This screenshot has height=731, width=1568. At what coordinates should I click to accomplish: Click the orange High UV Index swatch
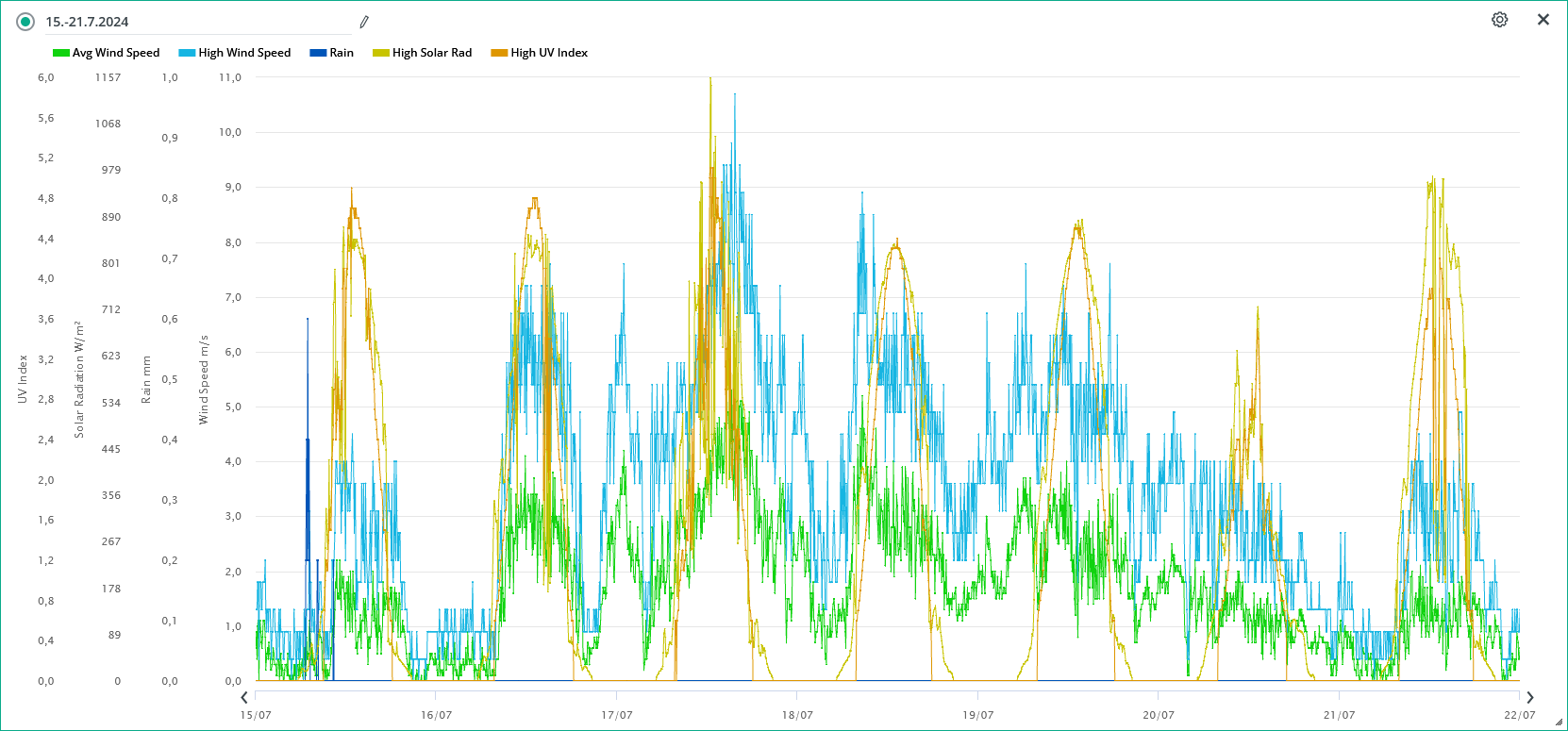tap(499, 53)
